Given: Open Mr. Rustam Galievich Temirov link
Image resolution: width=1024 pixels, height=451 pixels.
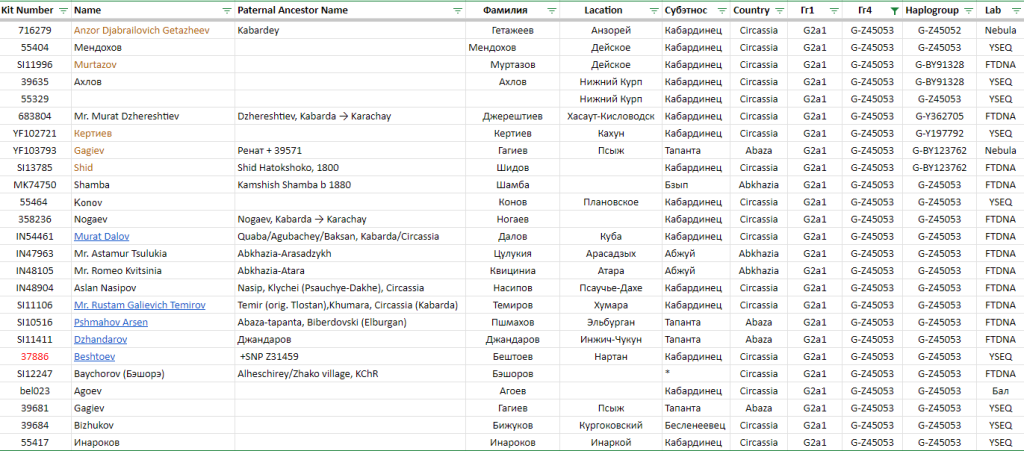Looking at the screenshot, I should (x=139, y=305).
